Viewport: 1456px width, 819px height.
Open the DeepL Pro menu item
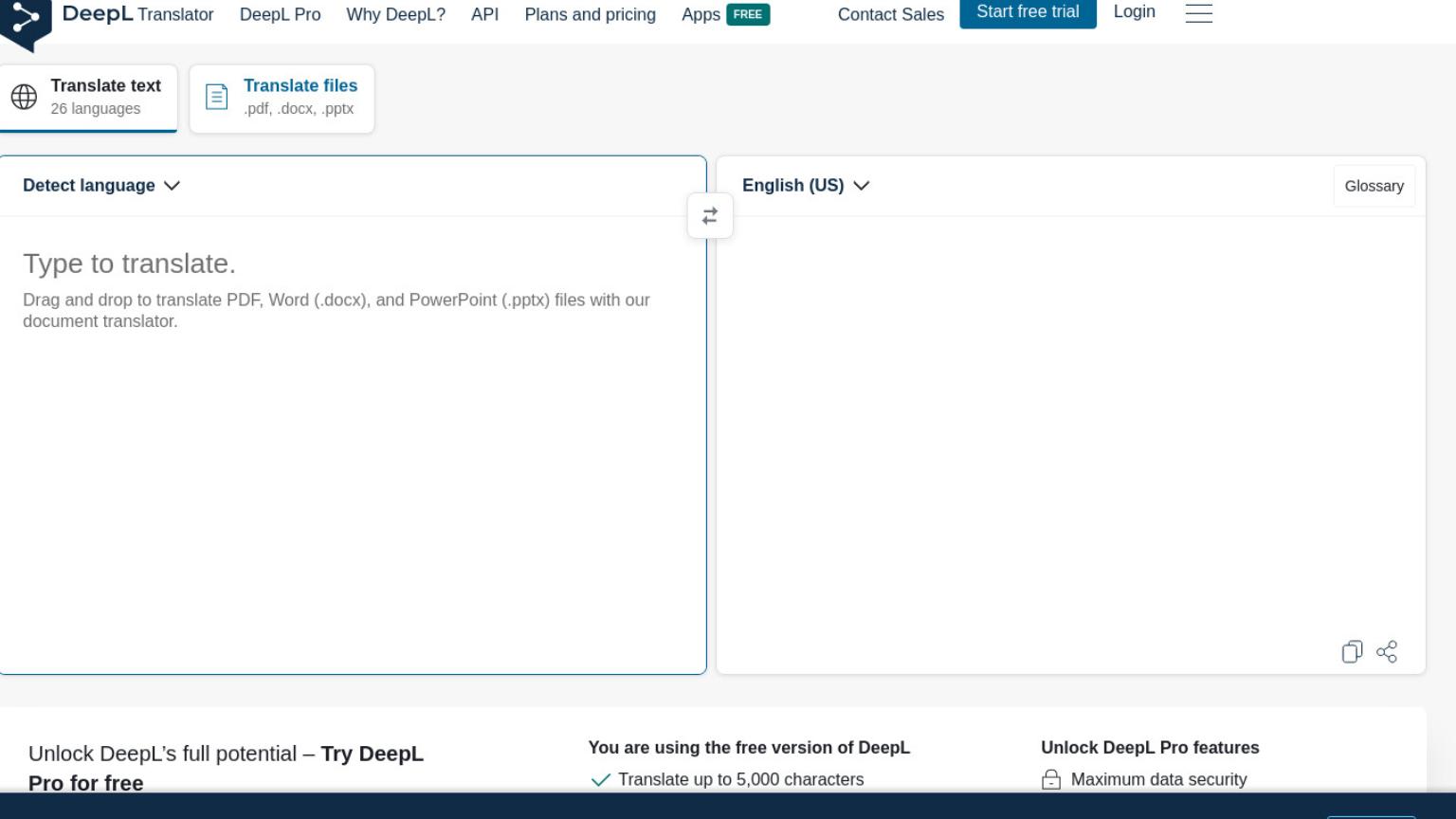[x=280, y=14]
